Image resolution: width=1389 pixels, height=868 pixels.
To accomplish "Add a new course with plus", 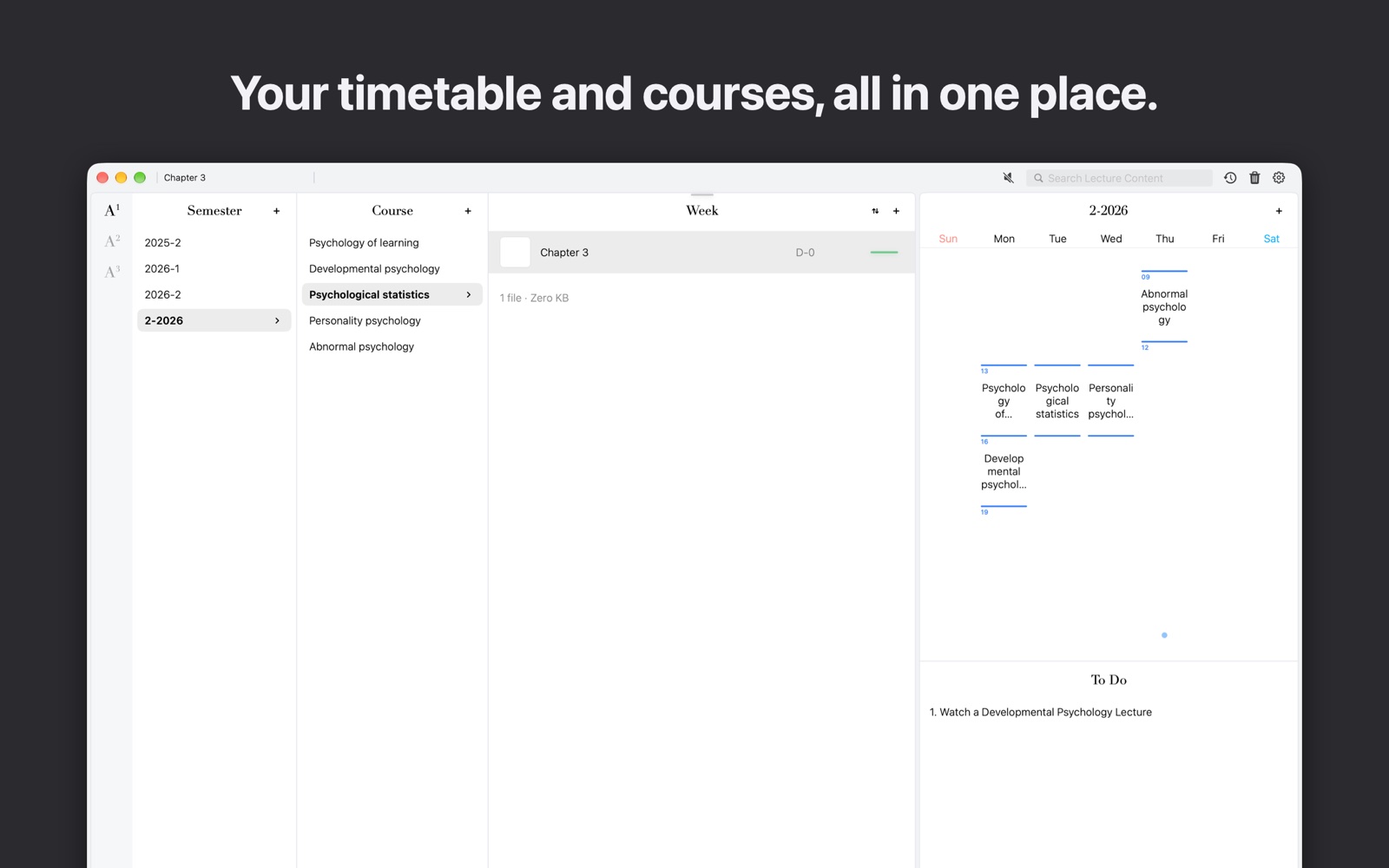I will 468,211.
